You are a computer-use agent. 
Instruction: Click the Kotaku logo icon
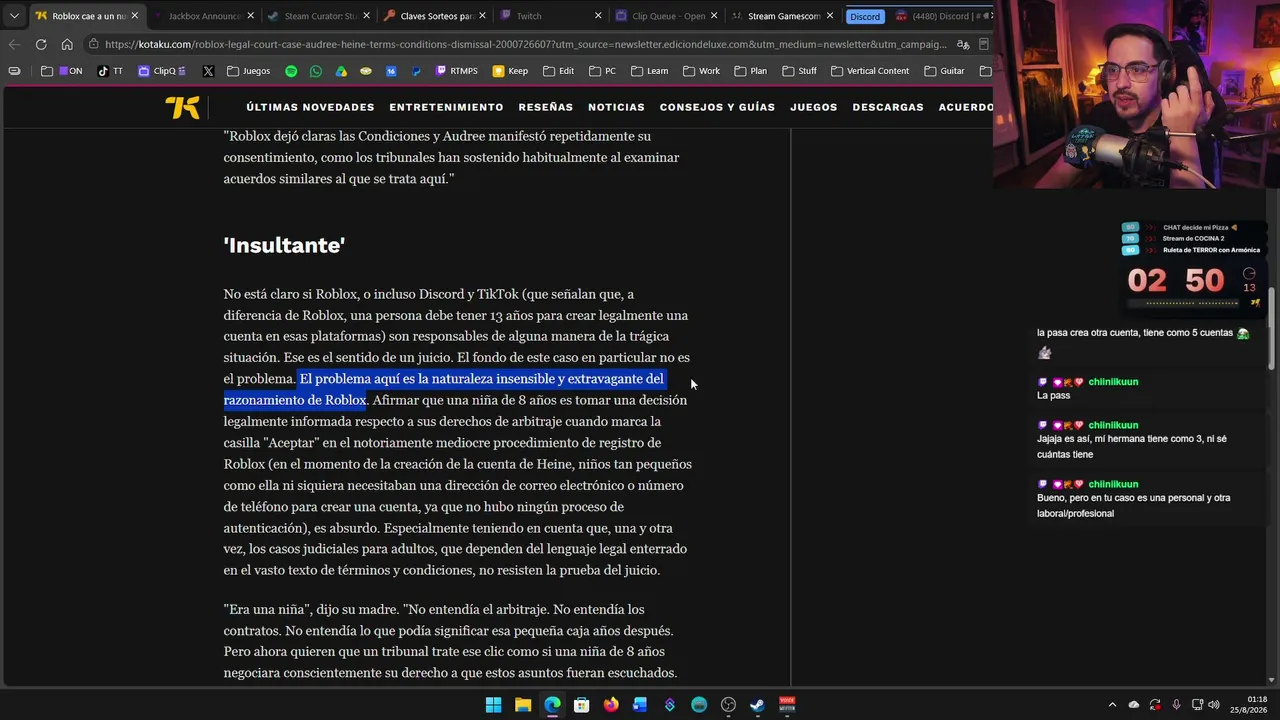[x=182, y=107]
